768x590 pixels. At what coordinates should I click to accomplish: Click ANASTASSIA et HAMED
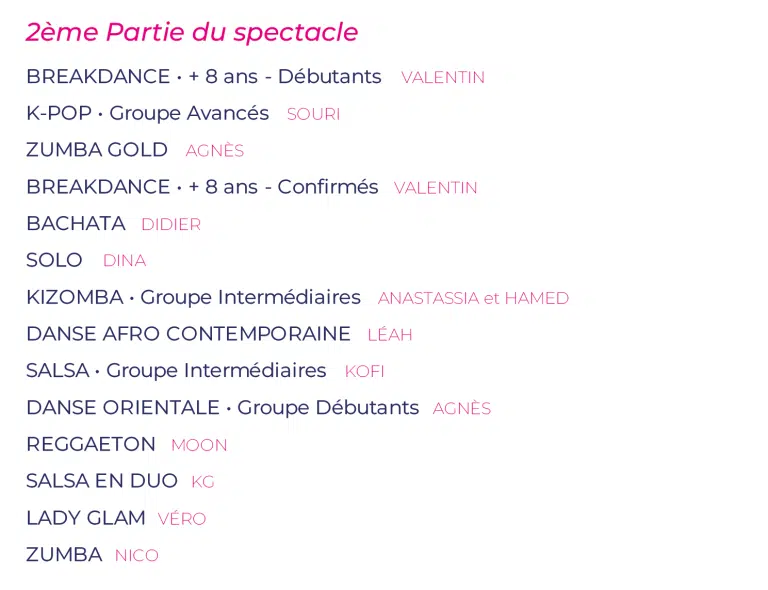[473, 298]
